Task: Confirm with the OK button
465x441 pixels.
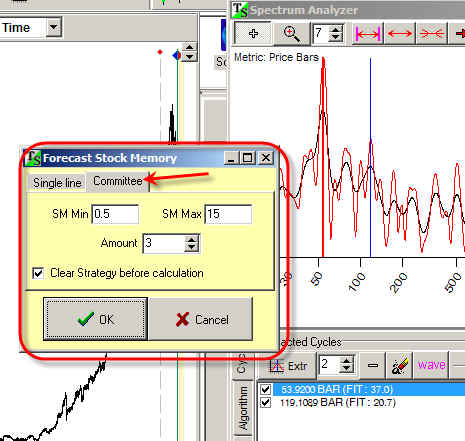Action: coord(95,319)
